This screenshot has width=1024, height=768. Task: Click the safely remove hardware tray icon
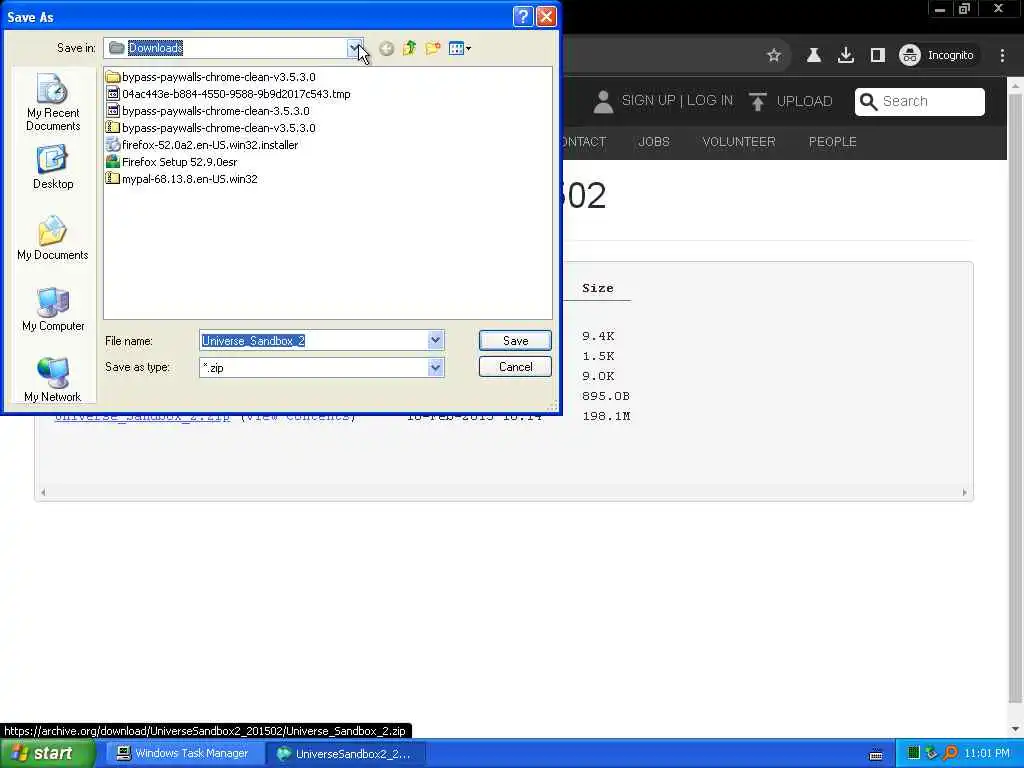[x=932, y=753]
